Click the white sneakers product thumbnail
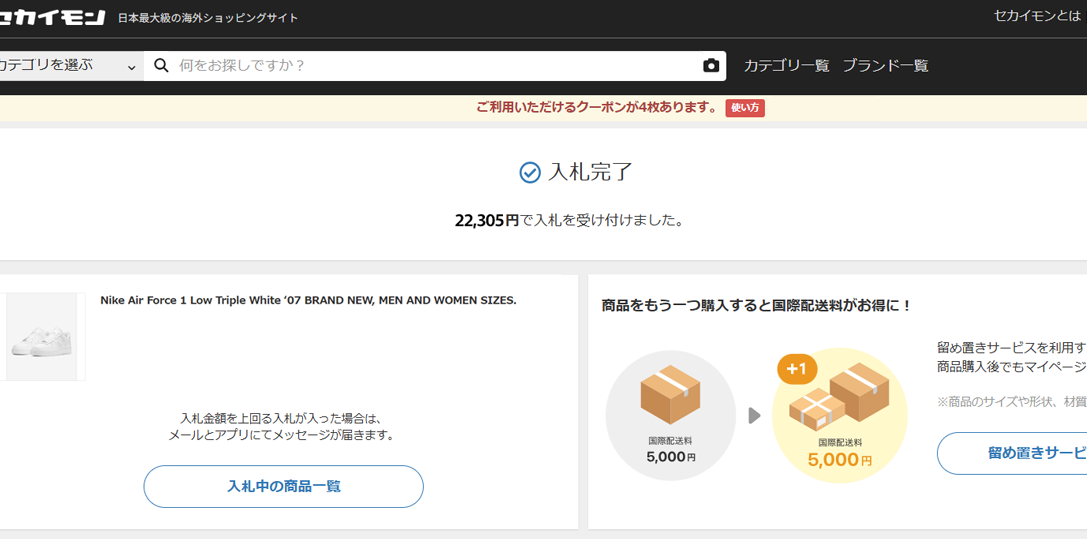The height and width of the screenshot is (539, 1087). [x=41, y=337]
